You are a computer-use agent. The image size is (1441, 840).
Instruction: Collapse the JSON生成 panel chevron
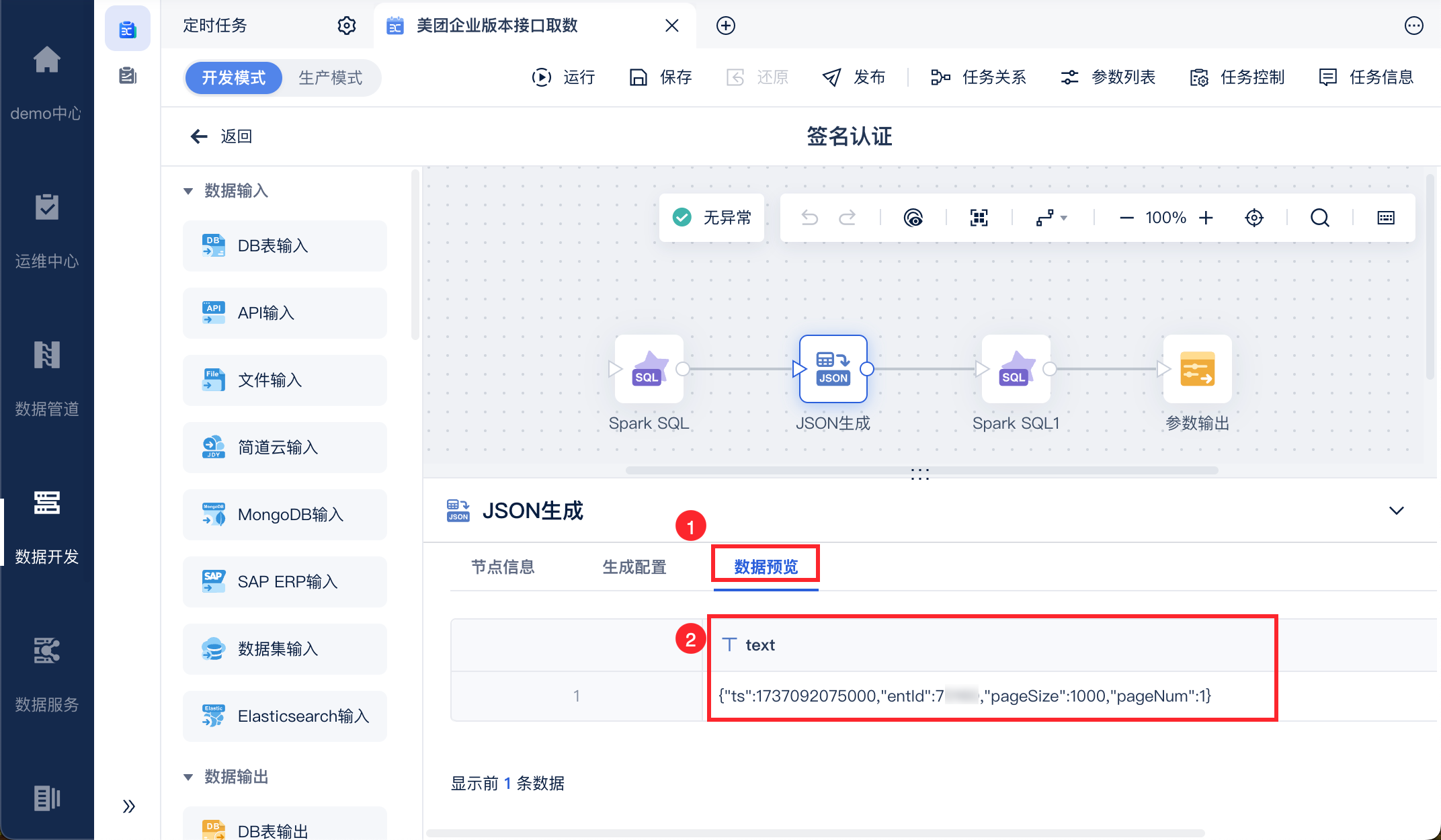[1396, 511]
